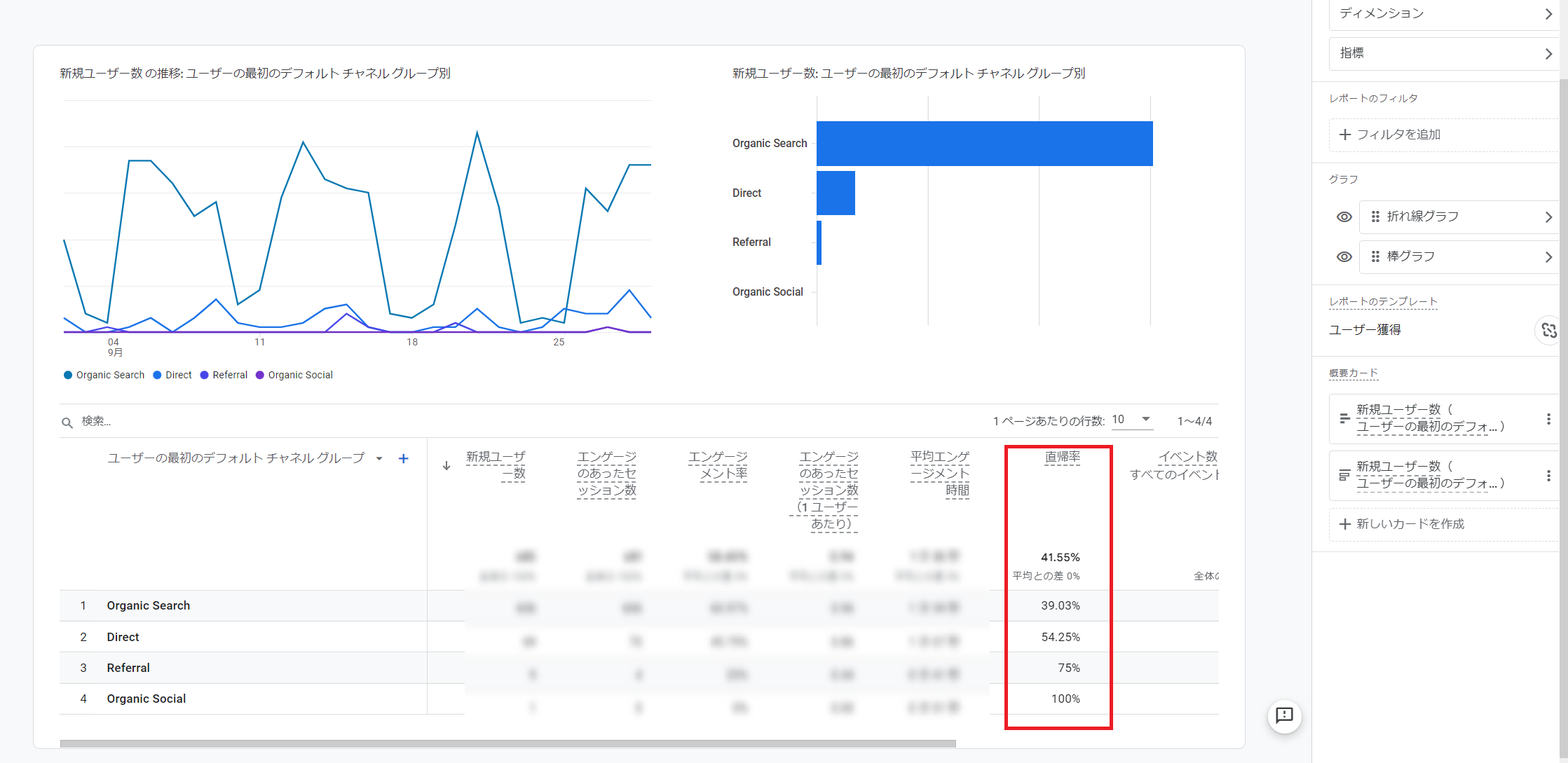
Task: Click the search magnifier icon in the table
Action: tap(67, 422)
